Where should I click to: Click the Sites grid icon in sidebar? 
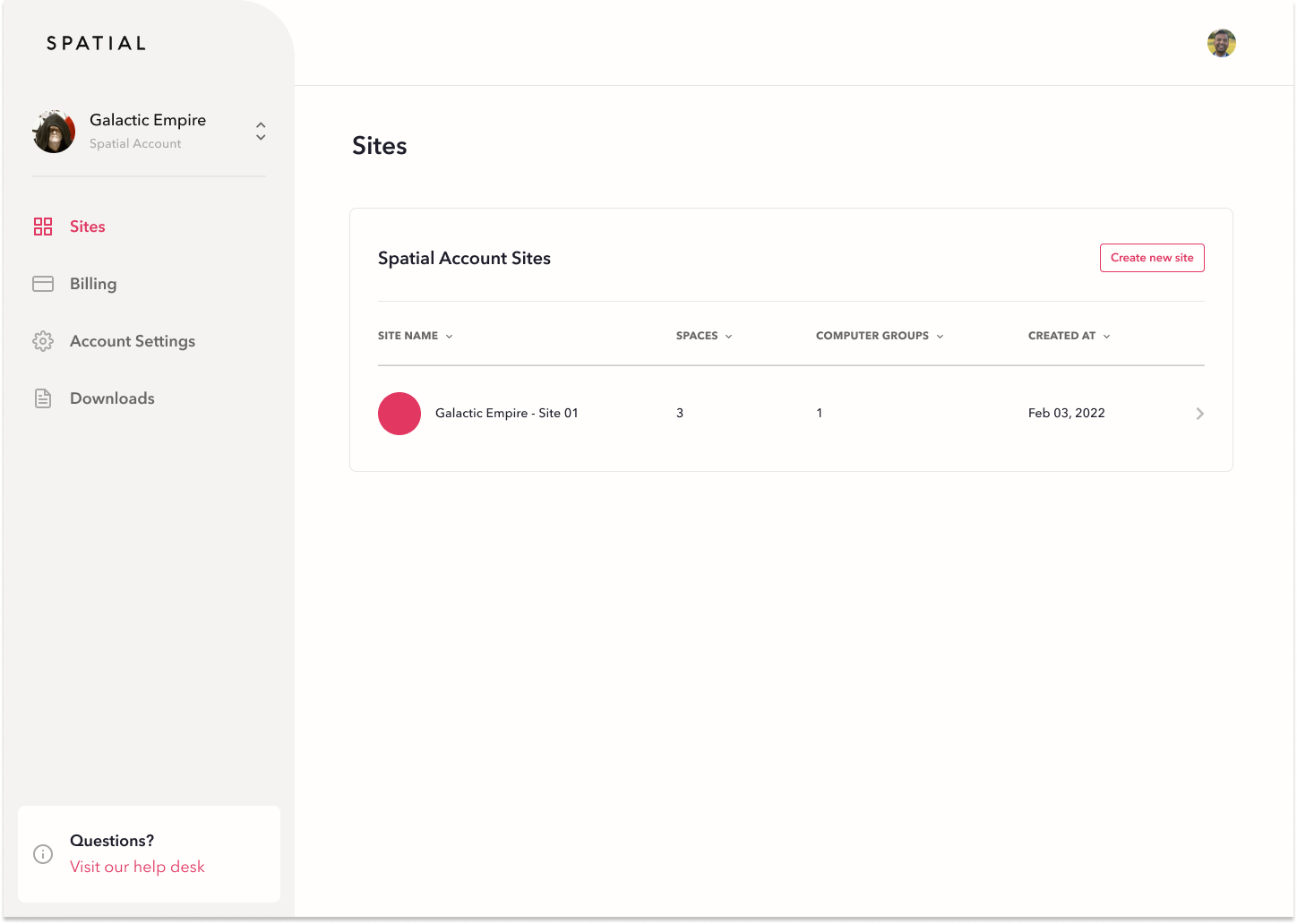coord(43,227)
